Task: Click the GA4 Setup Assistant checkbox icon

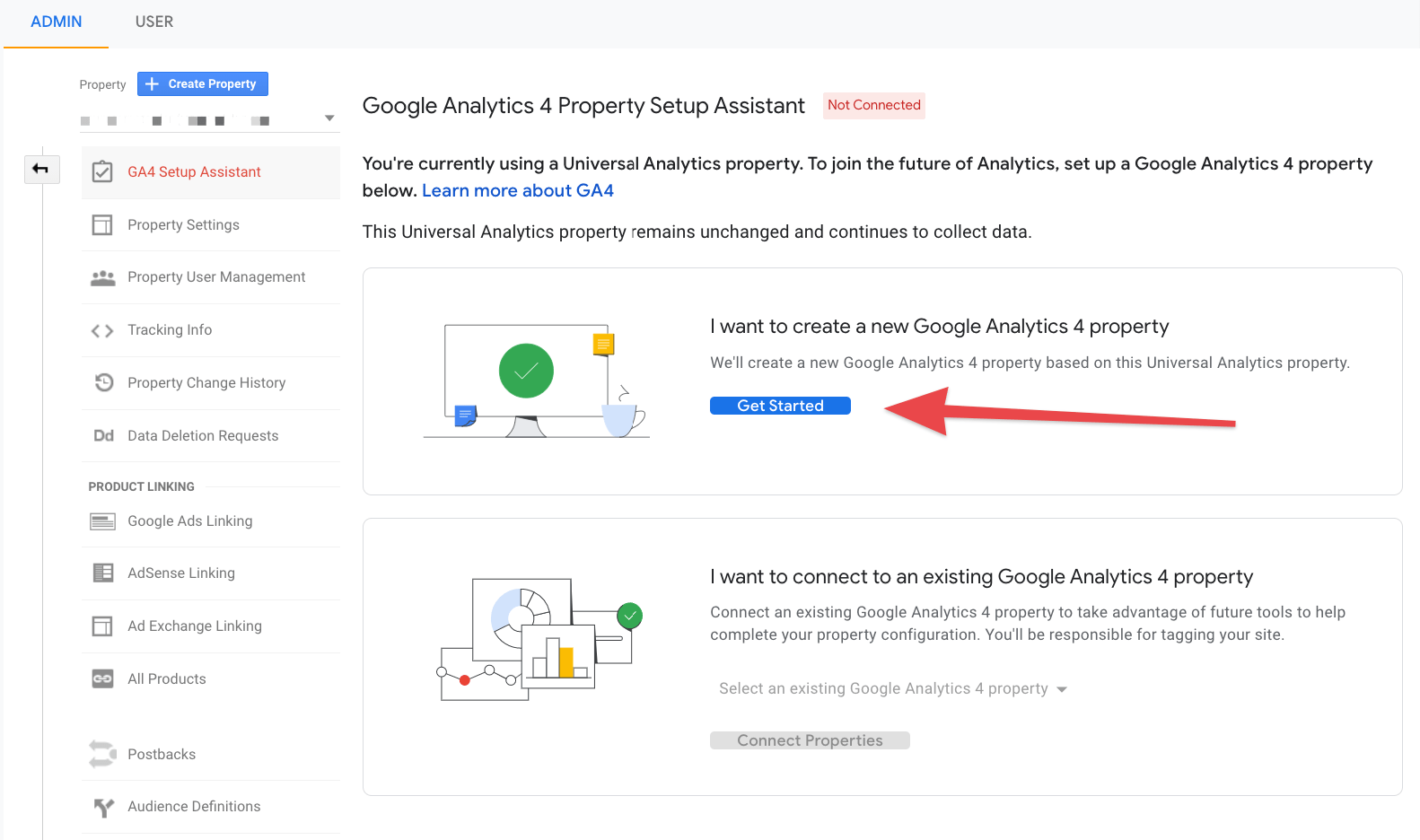Action: click(103, 171)
